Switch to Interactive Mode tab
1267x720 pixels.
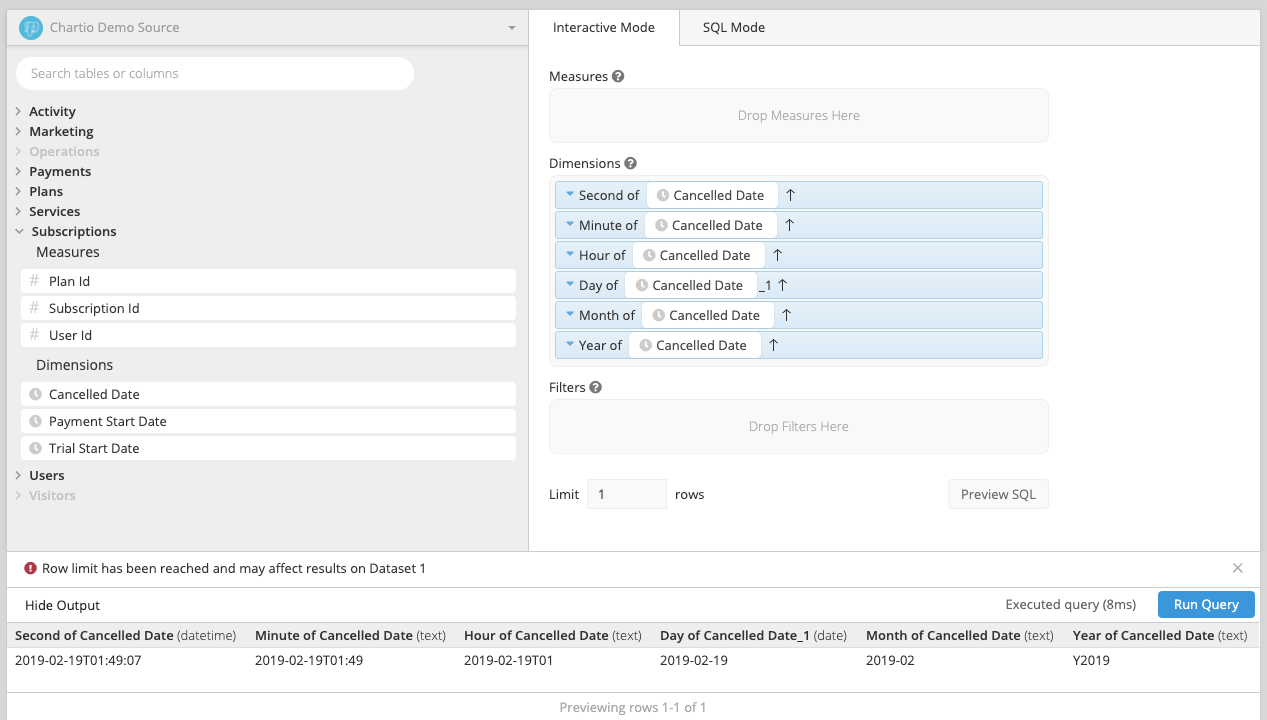click(x=604, y=28)
